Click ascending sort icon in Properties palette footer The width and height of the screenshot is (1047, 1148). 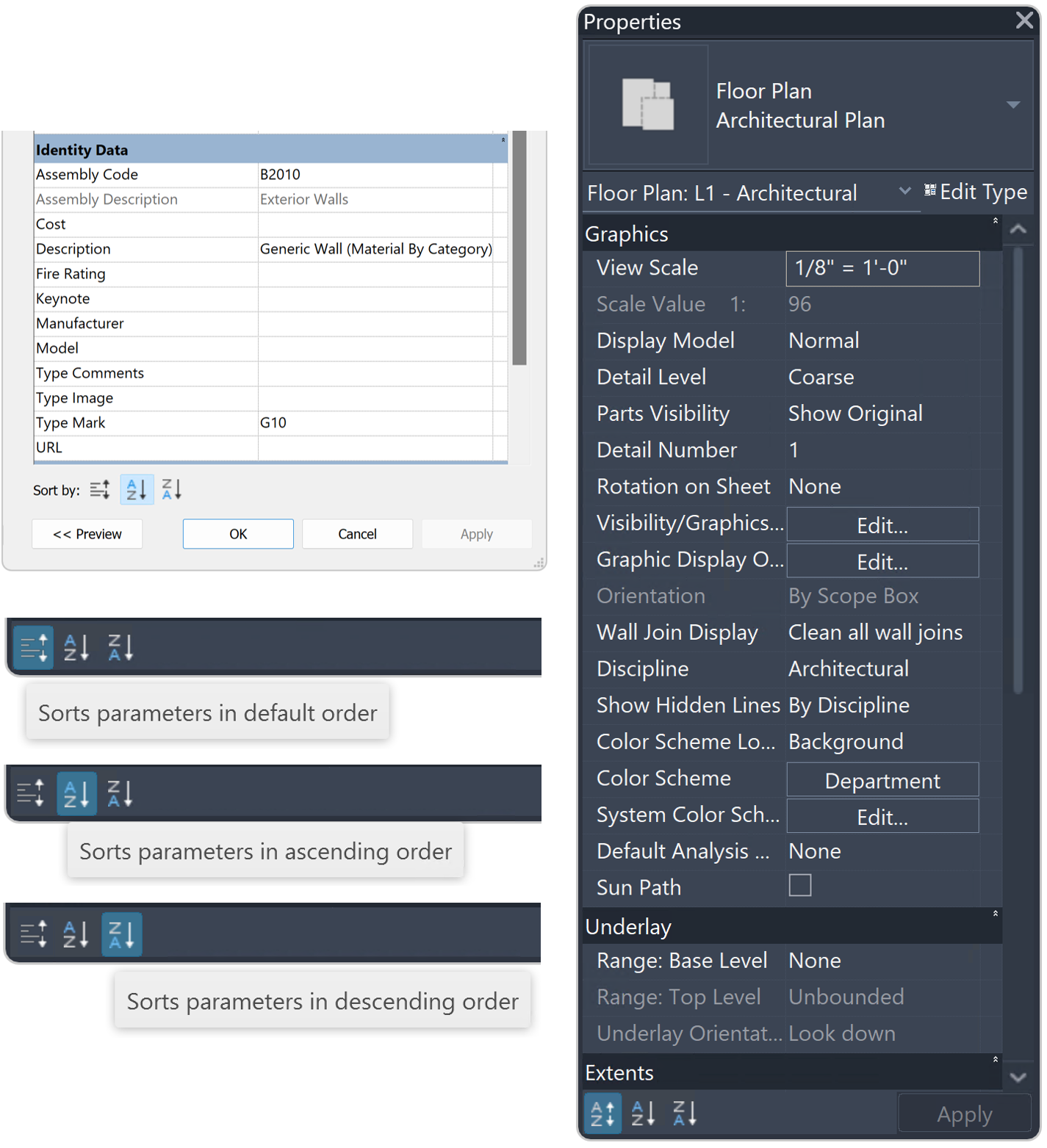pos(644,1113)
